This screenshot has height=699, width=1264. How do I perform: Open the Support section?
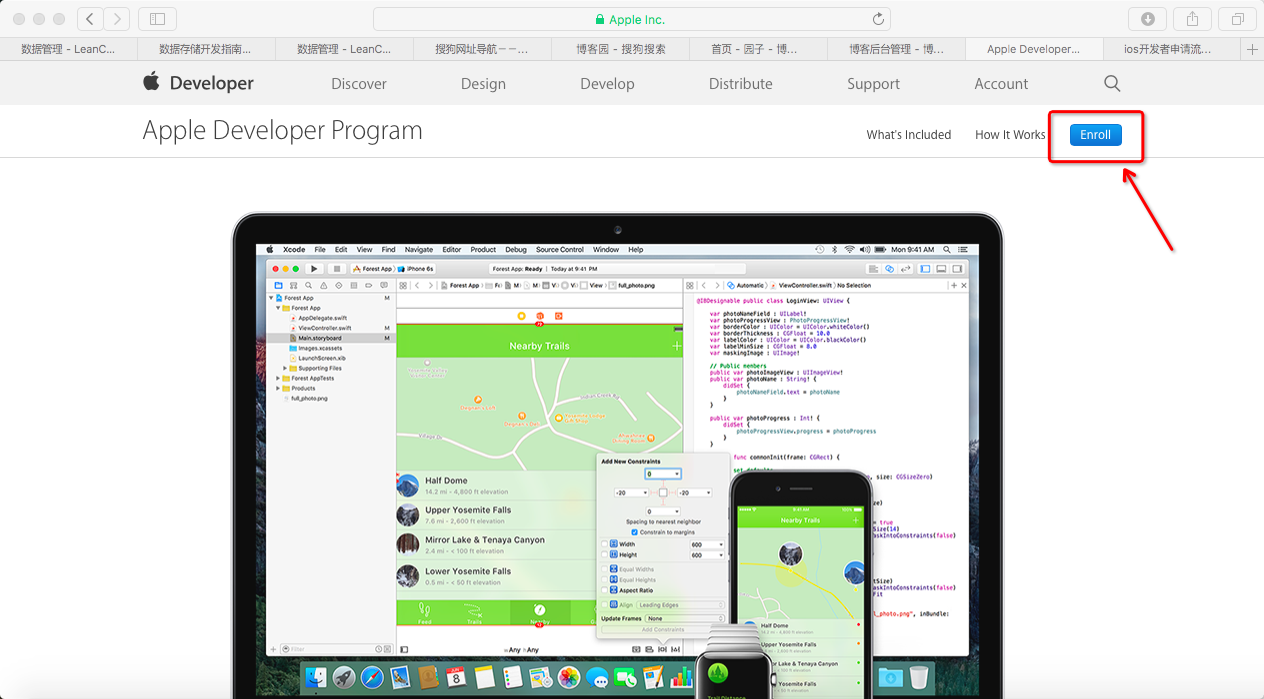[x=873, y=84]
